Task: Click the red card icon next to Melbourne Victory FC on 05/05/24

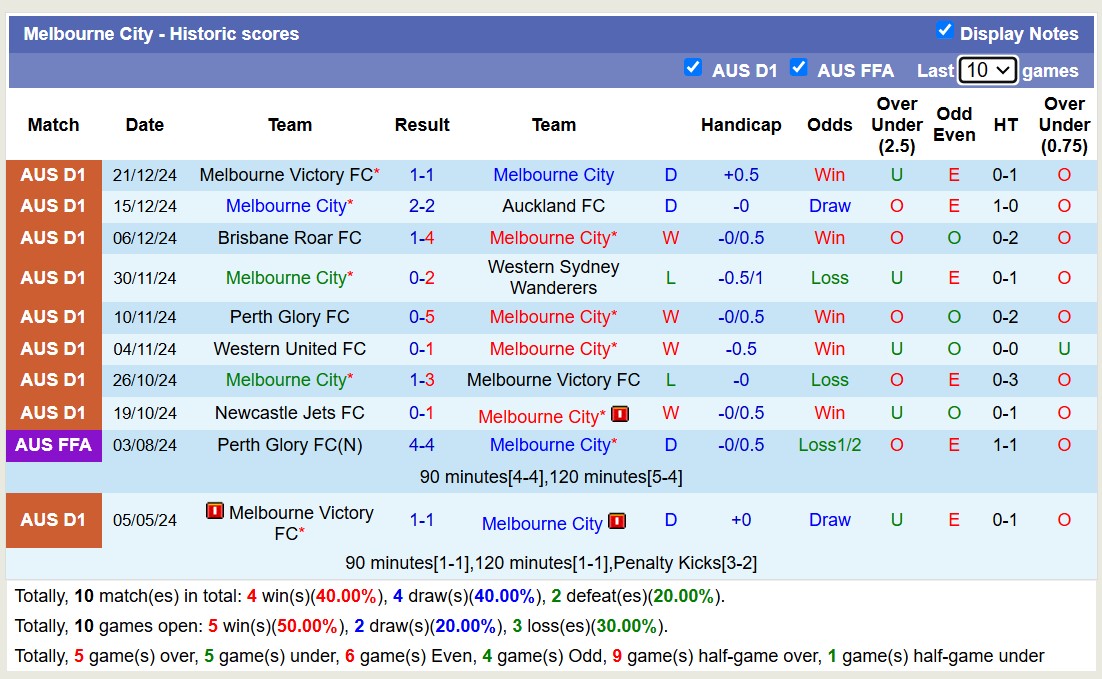Action: point(213,513)
